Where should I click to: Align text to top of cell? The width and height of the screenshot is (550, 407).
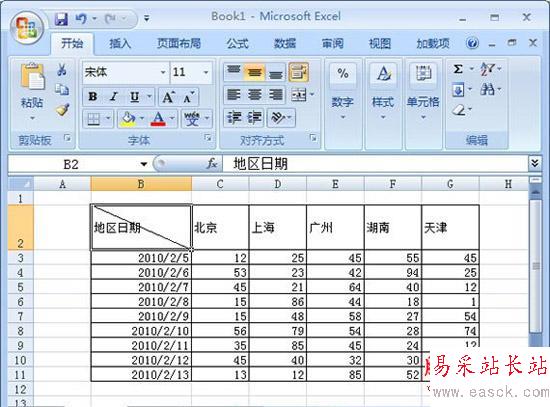point(233,72)
